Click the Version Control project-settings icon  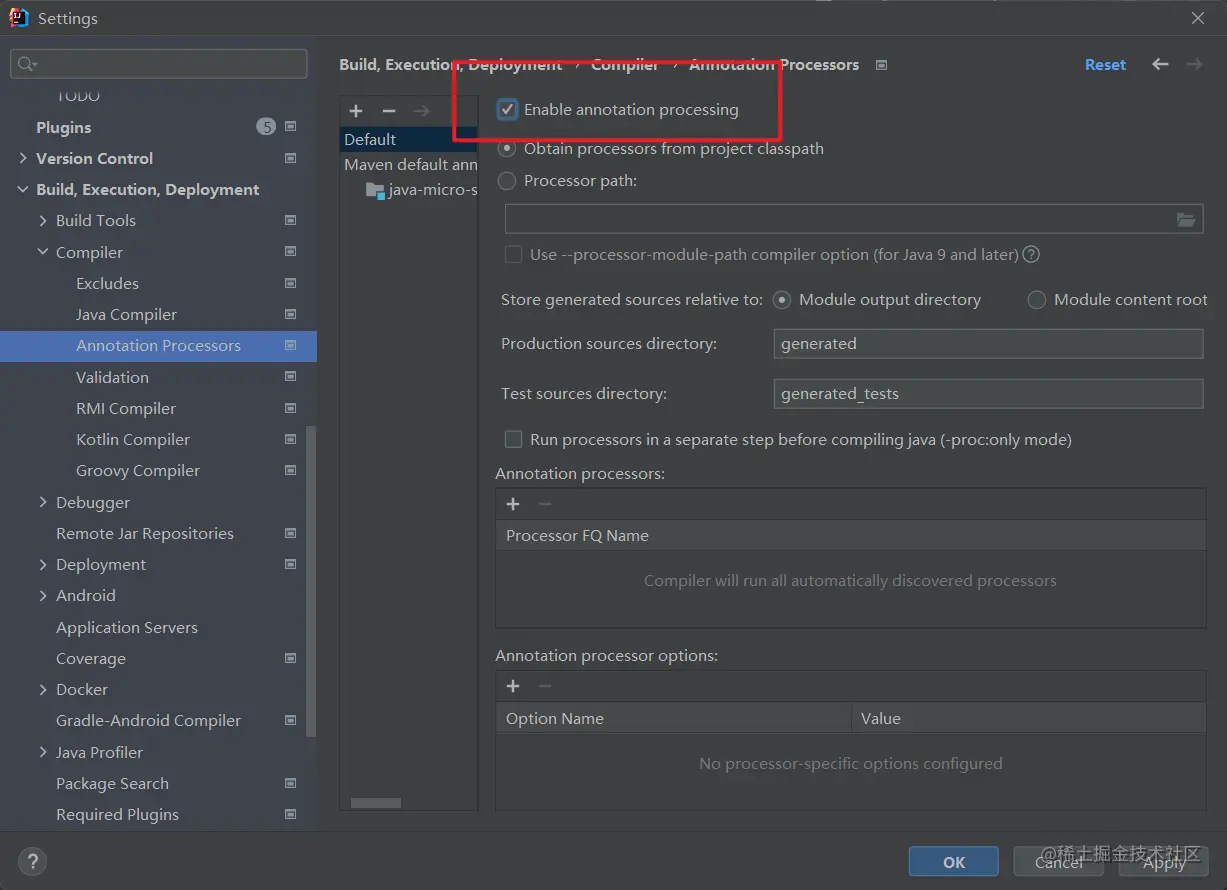[x=290, y=158]
